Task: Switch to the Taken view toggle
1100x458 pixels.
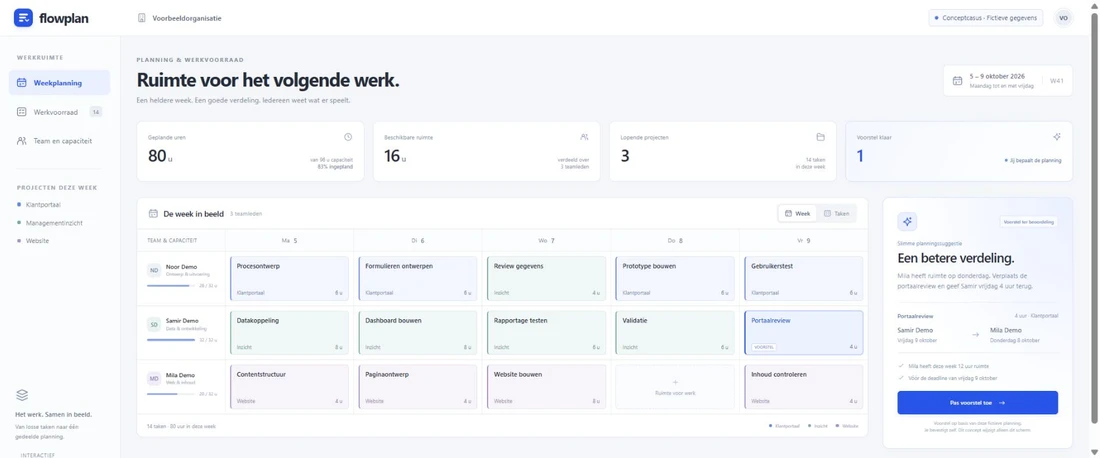Action: coord(836,213)
